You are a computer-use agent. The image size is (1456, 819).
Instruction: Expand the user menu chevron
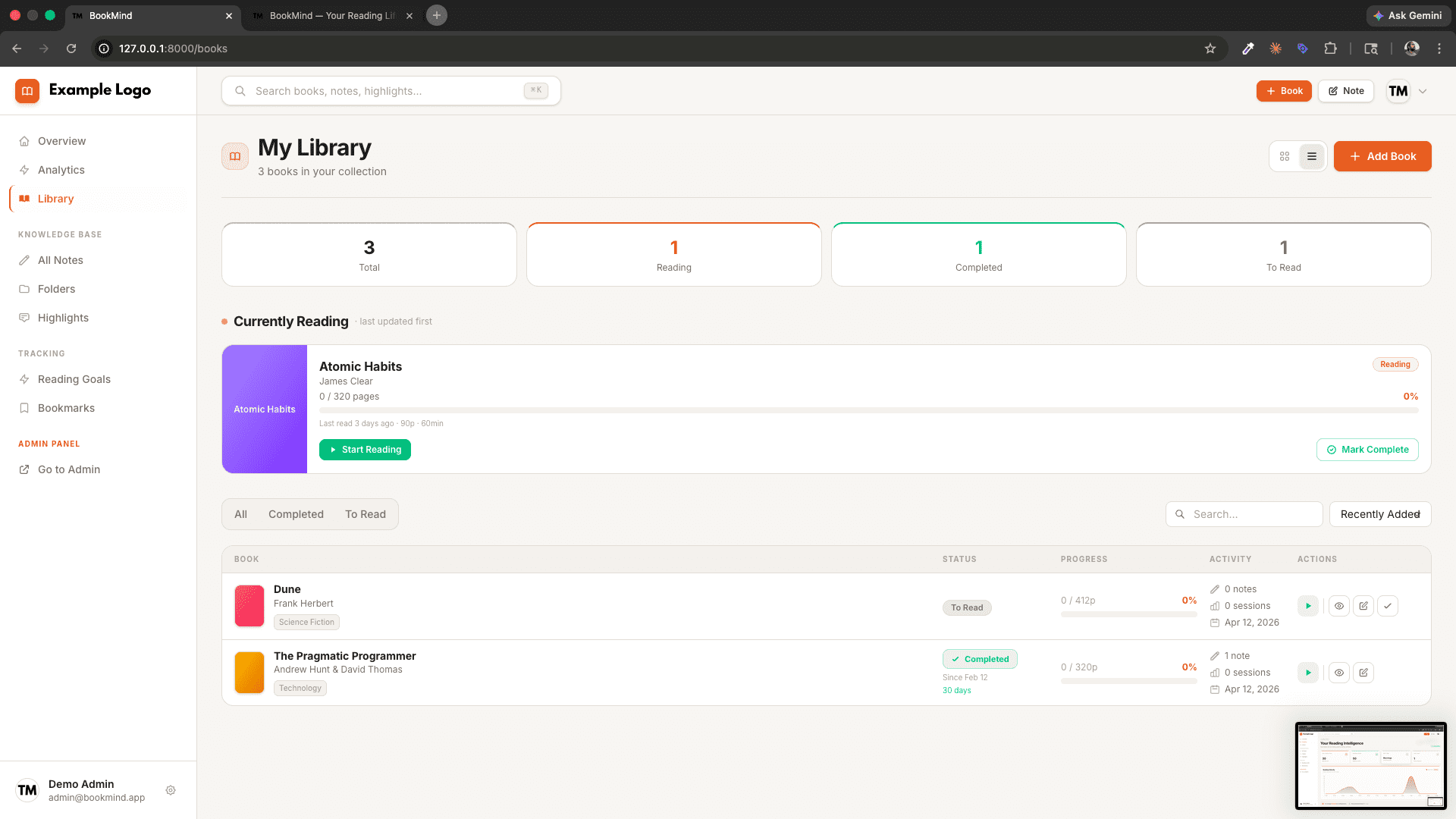1423,91
